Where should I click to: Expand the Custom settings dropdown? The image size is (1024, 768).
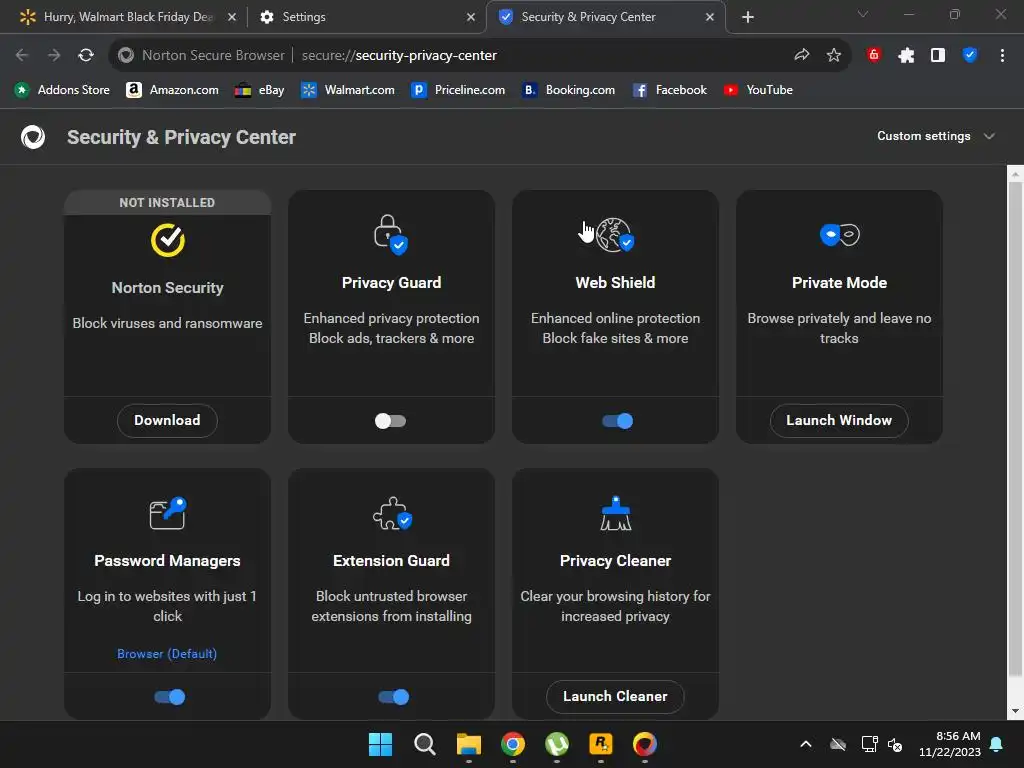[935, 136]
